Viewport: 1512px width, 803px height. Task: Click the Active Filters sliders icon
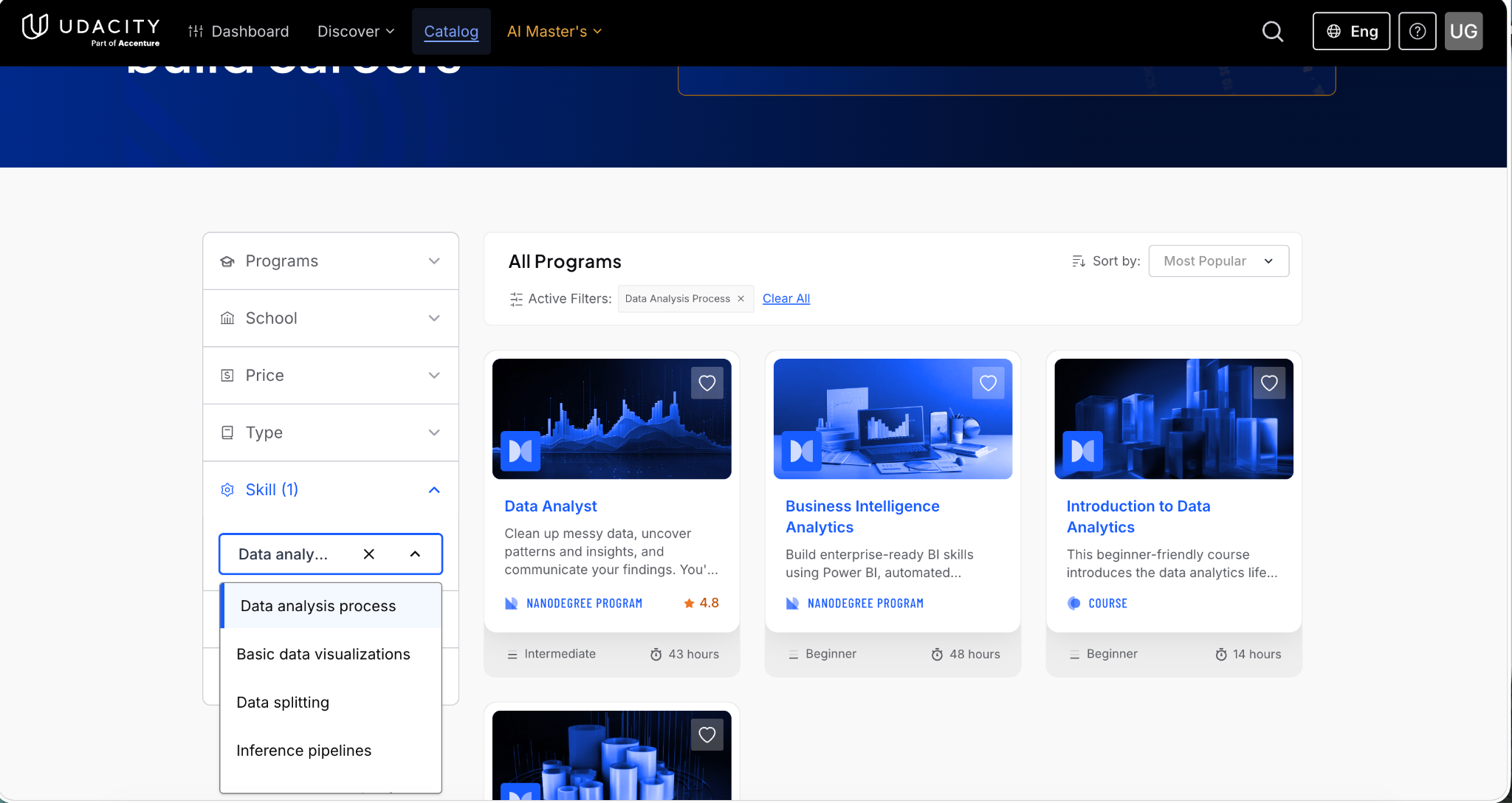[x=516, y=299]
